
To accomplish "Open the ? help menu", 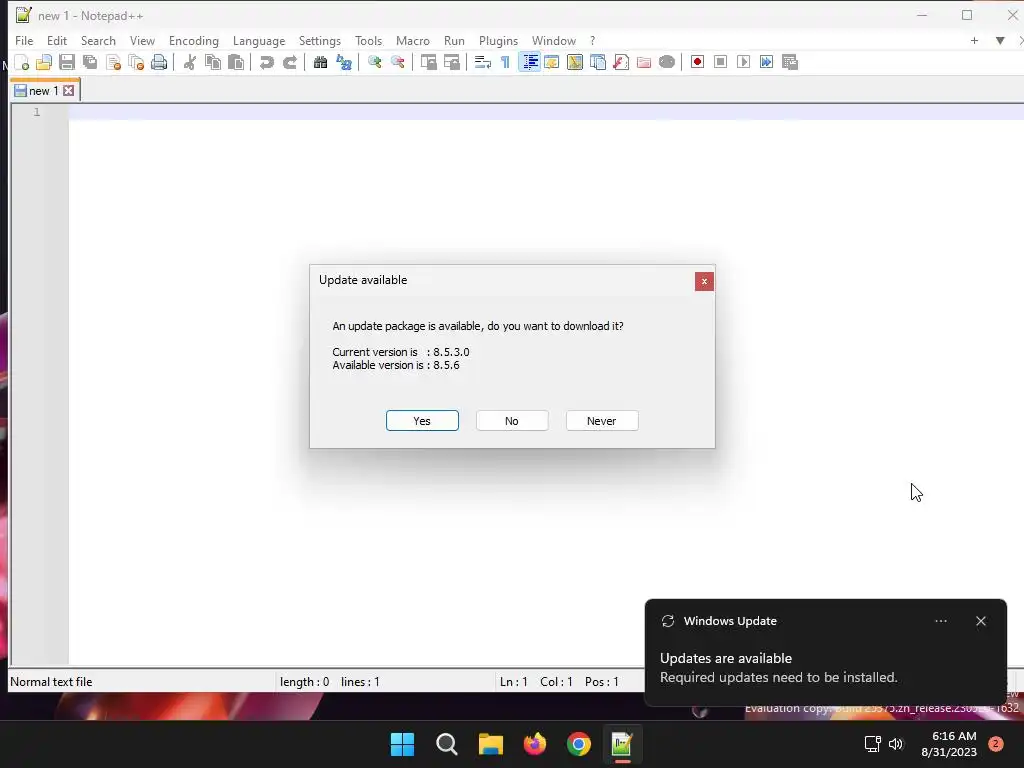I will click(x=592, y=40).
